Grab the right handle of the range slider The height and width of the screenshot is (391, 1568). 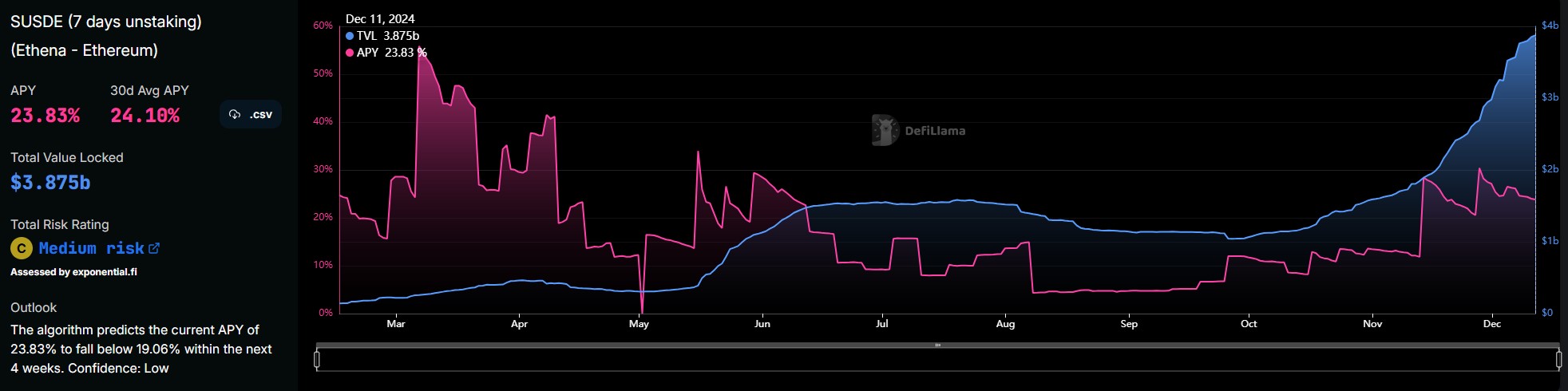click(x=1558, y=360)
